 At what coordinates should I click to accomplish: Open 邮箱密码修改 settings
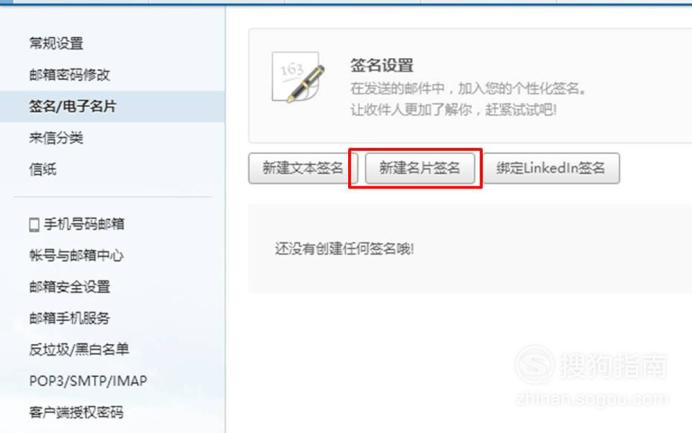point(70,75)
